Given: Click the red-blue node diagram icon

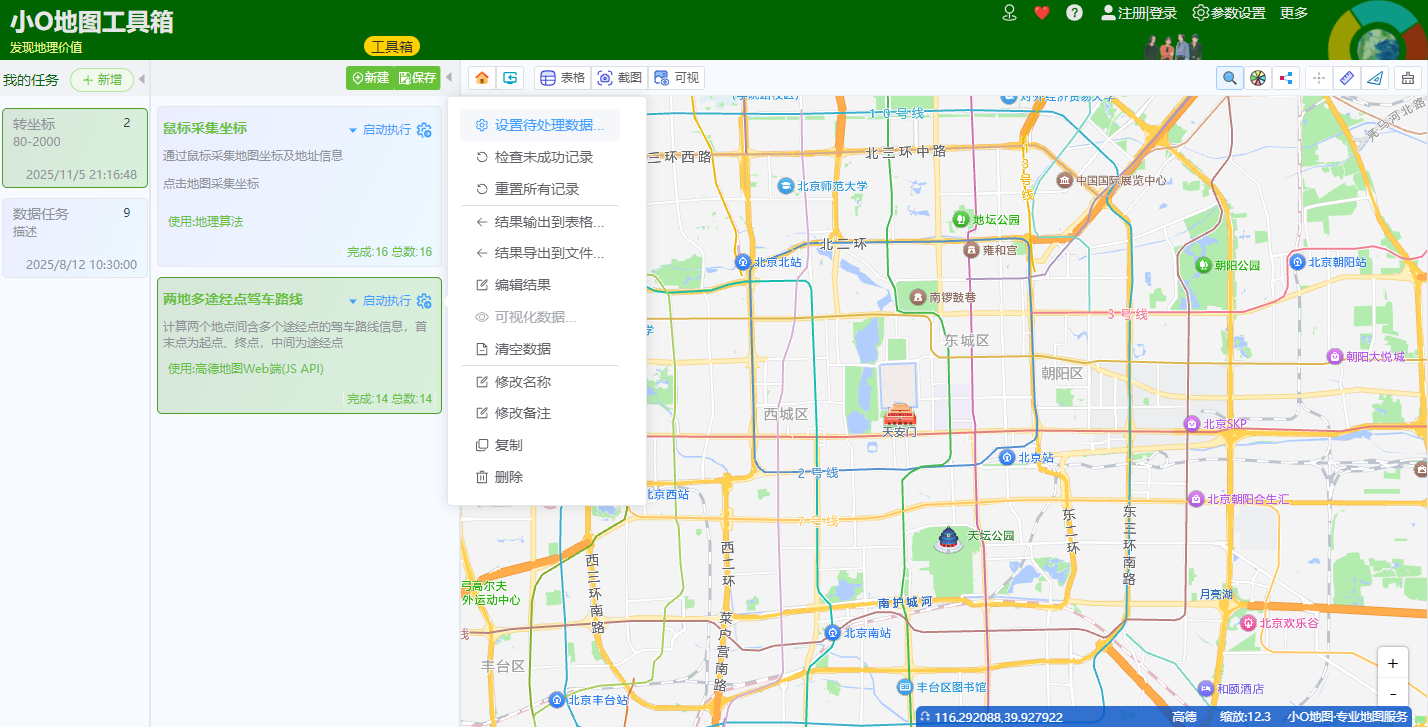Looking at the screenshot, I should 1286,78.
